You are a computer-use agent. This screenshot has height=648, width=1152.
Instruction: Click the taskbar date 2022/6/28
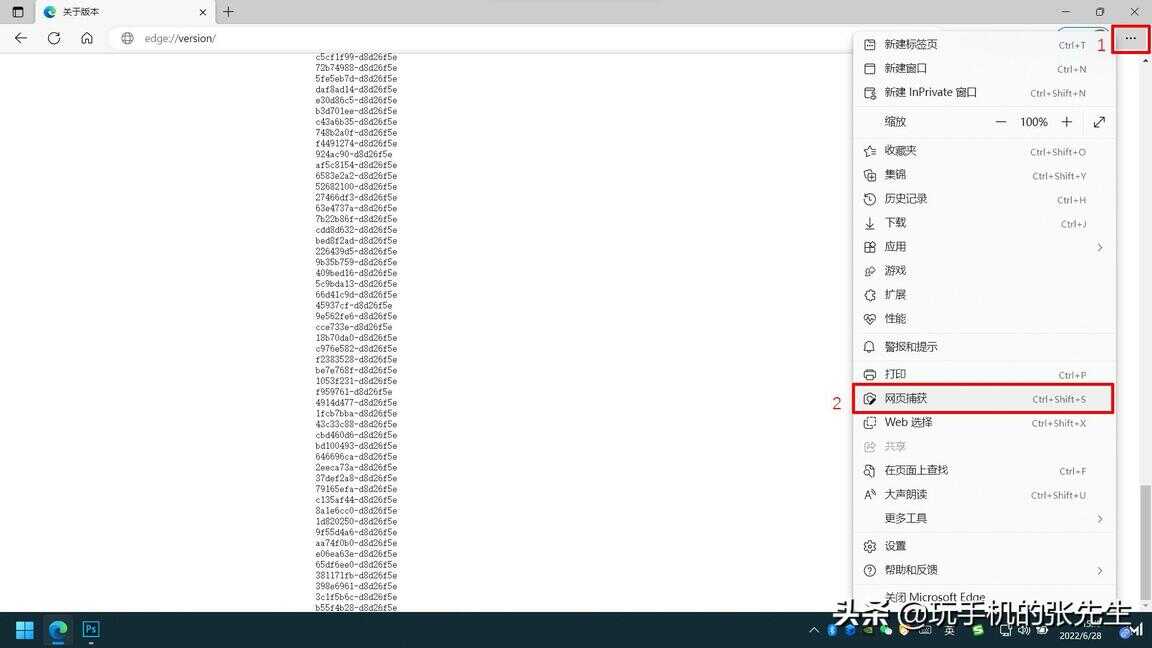pyautogui.click(x=1080, y=636)
